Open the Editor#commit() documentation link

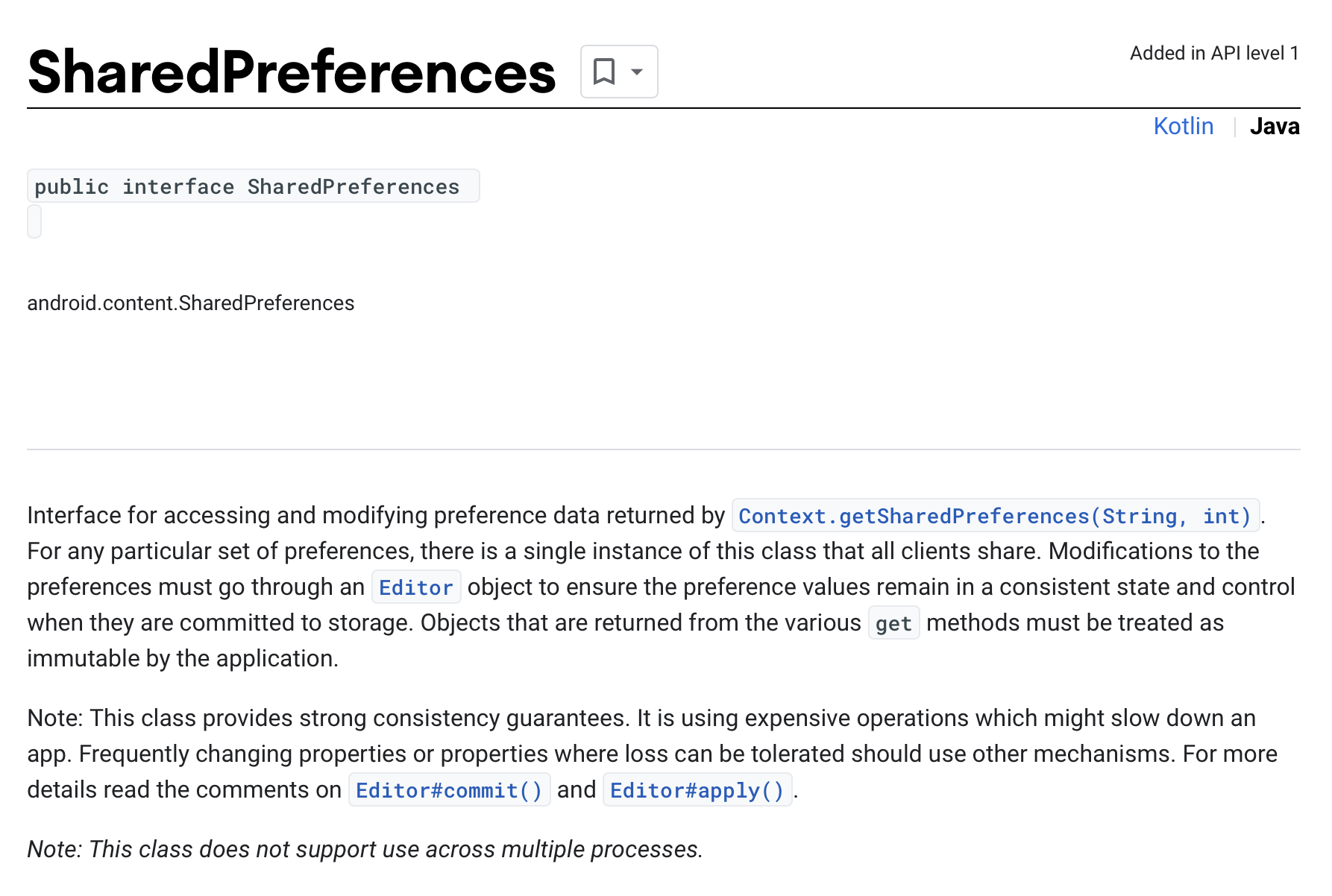click(x=448, y=790)
